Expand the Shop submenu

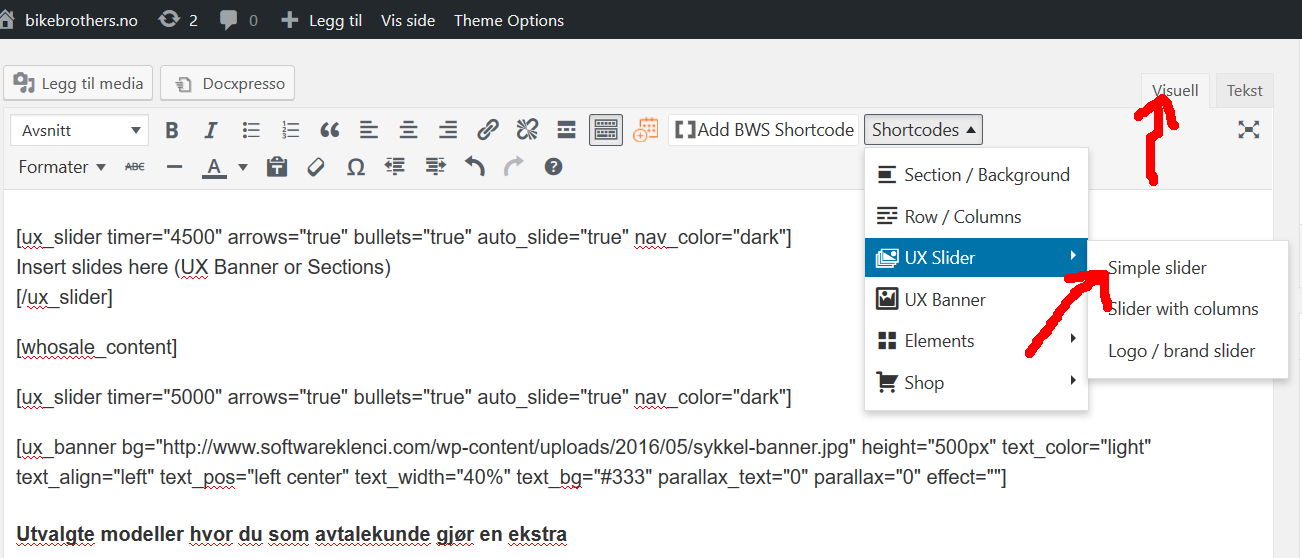[976, 383]
